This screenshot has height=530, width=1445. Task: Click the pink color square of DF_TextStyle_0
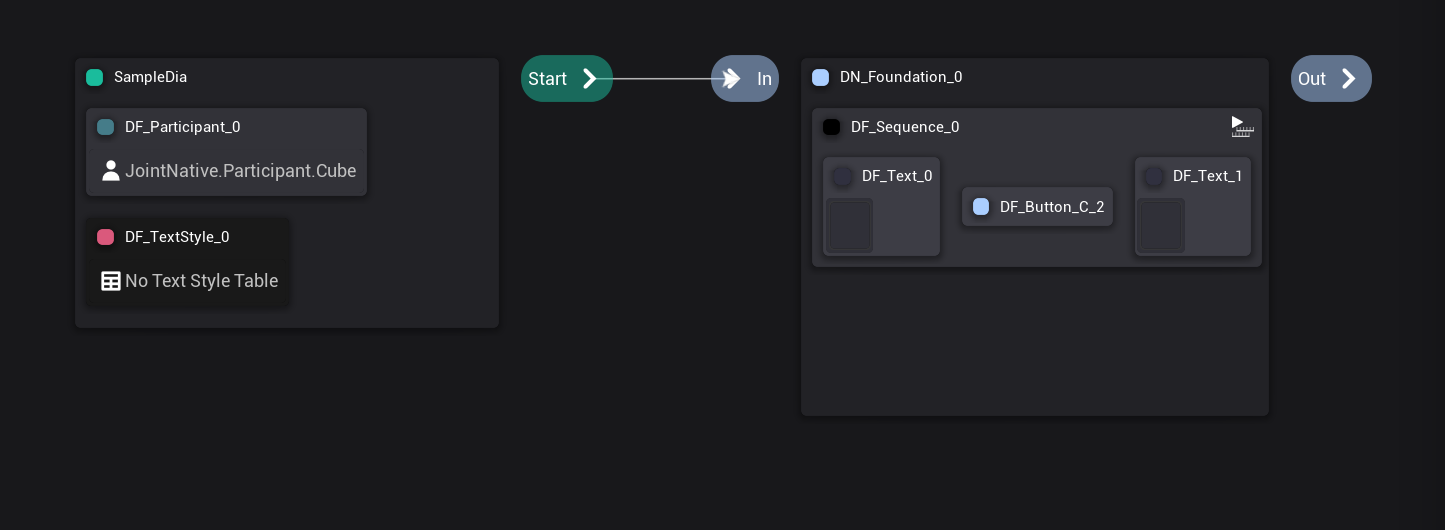(105, 237)
